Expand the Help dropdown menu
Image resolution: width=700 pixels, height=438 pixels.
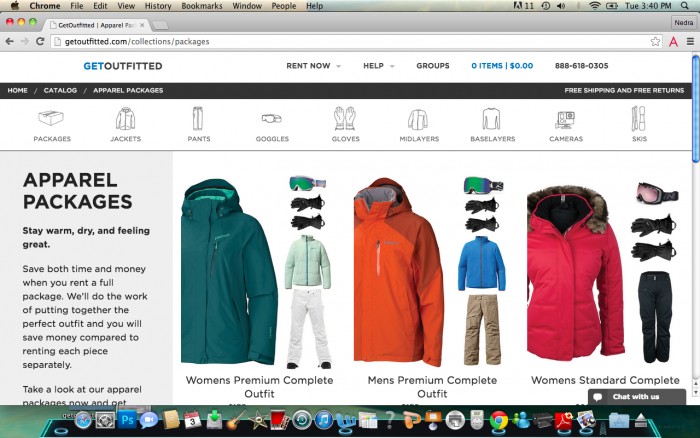(378, 66)
